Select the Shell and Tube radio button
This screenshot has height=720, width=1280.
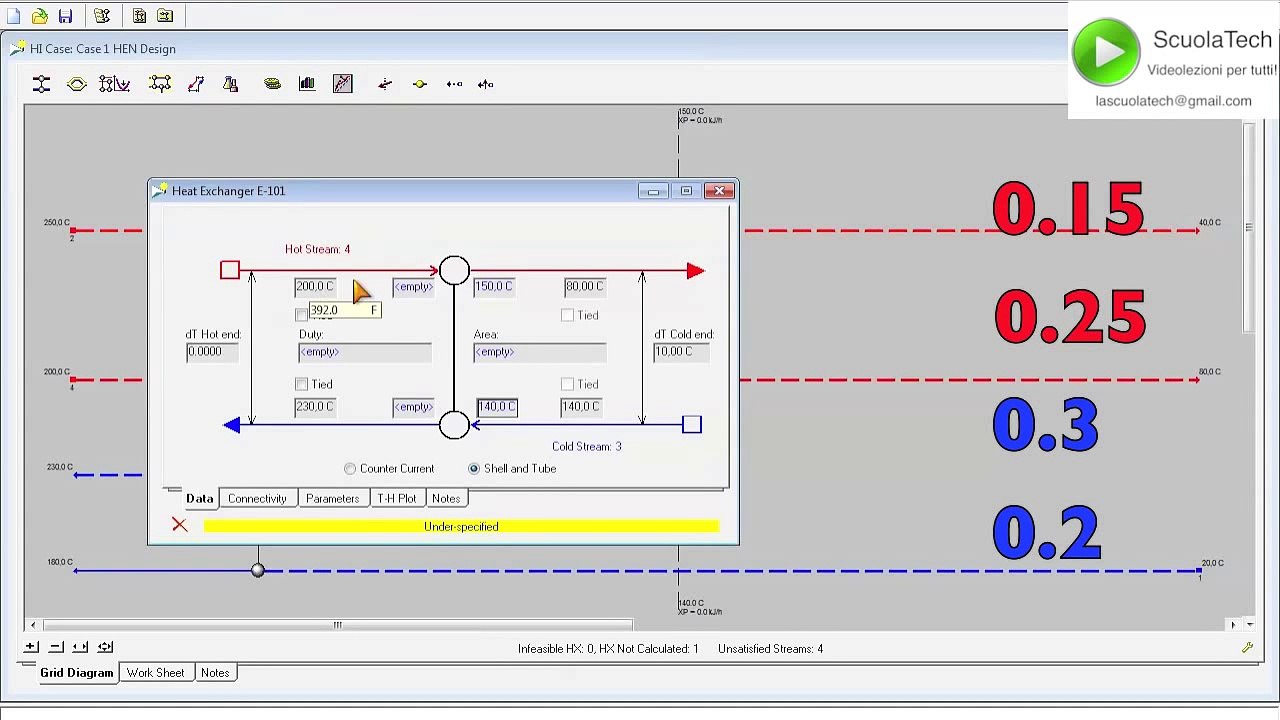[474, 468]
